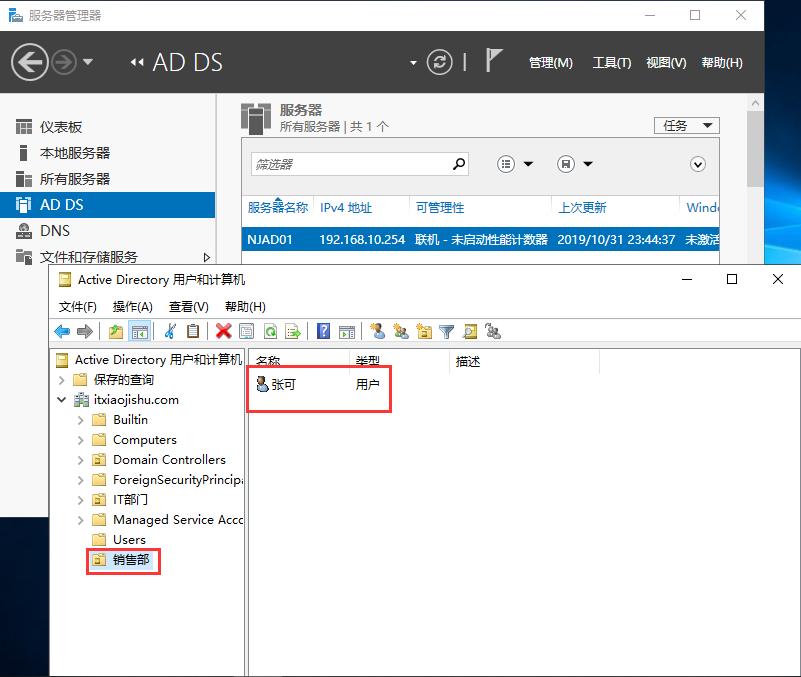Open the 工具(T) menu in Server Manager
The image size is (801, 677).
[611, 62]
